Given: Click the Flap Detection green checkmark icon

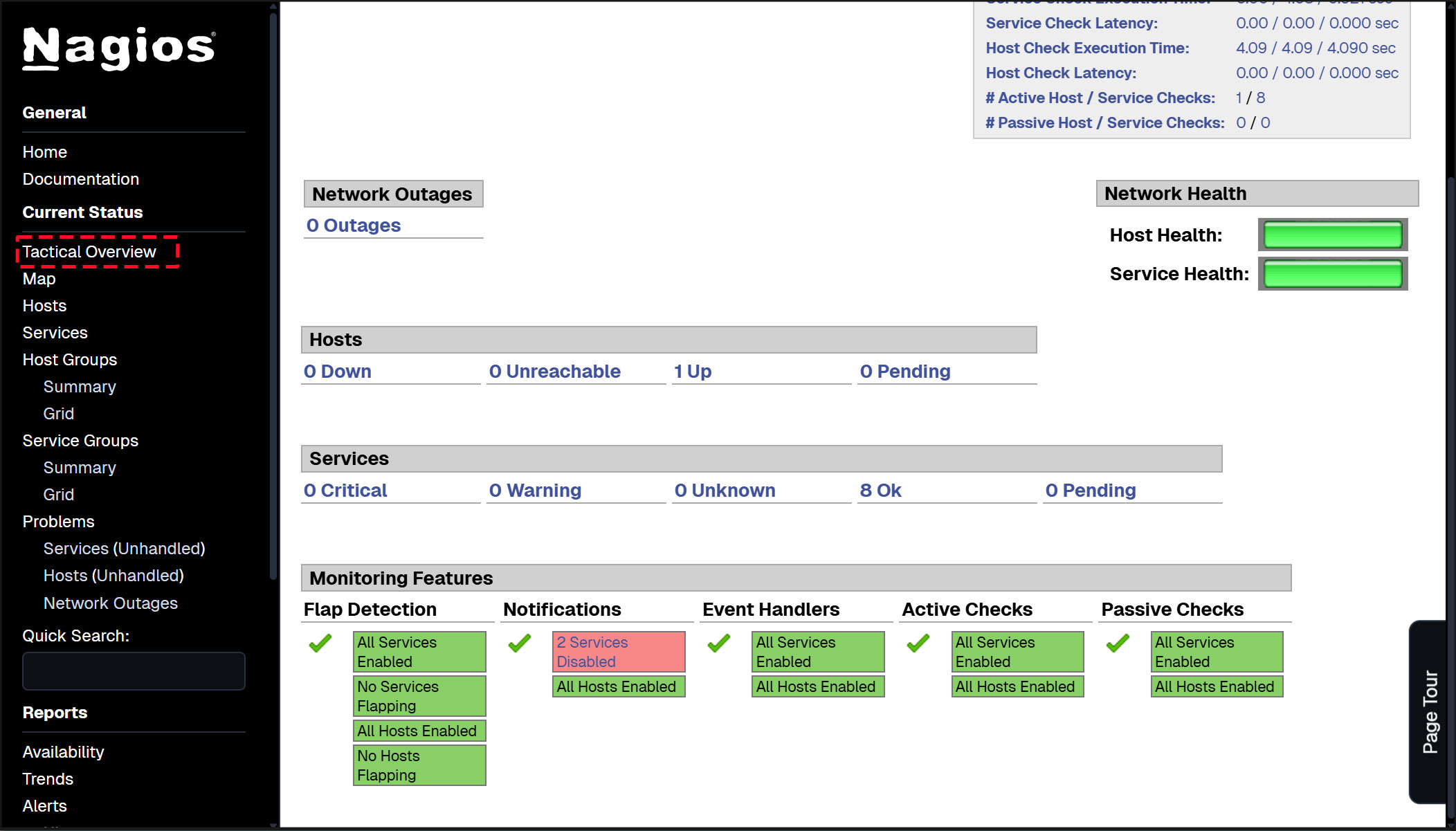Looking at the screenshot, I should (x=320, y=643).
